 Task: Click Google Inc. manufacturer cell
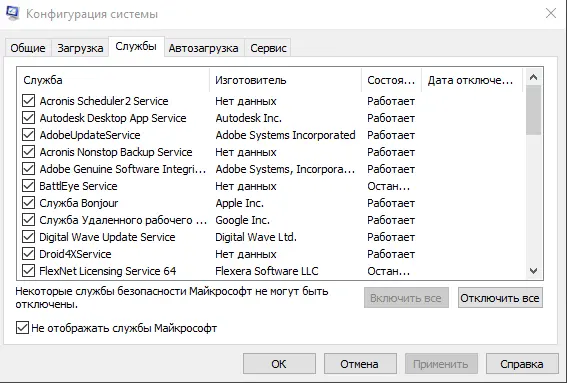pyautogui.click(x=242, y=220)
